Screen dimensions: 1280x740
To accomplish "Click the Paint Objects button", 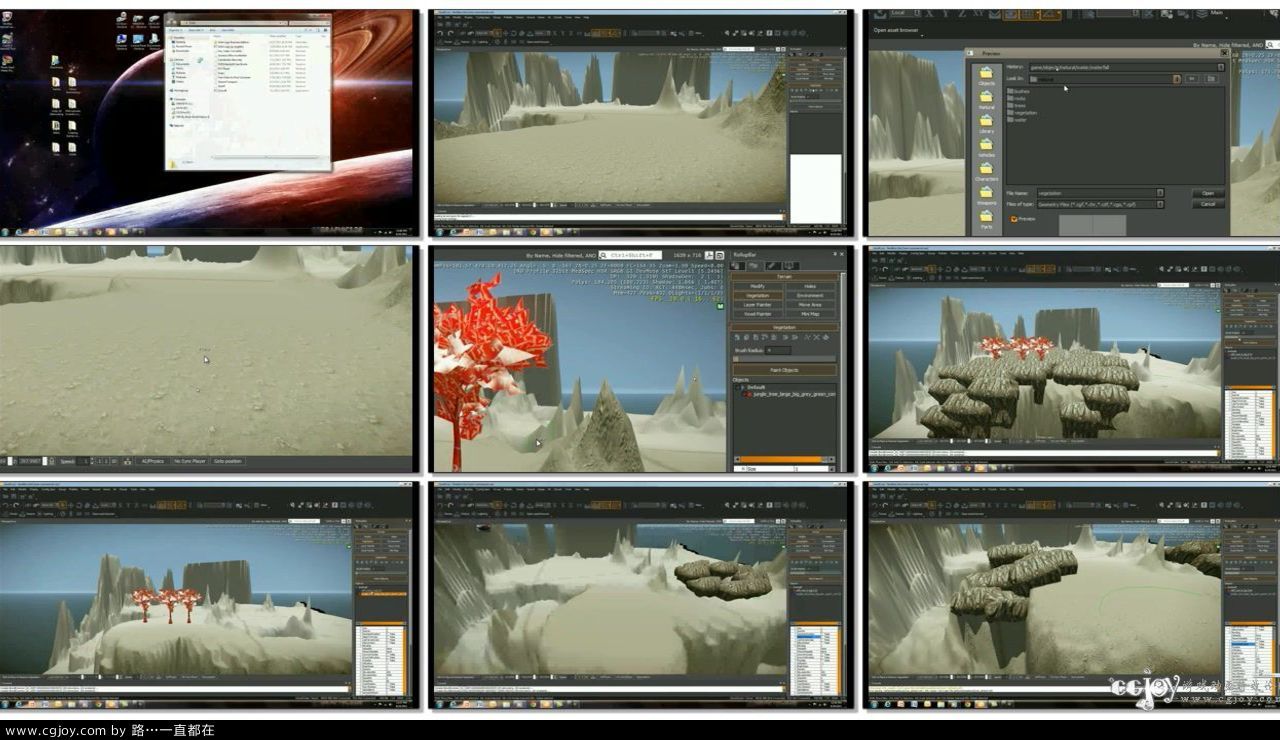I will (784, 370).
